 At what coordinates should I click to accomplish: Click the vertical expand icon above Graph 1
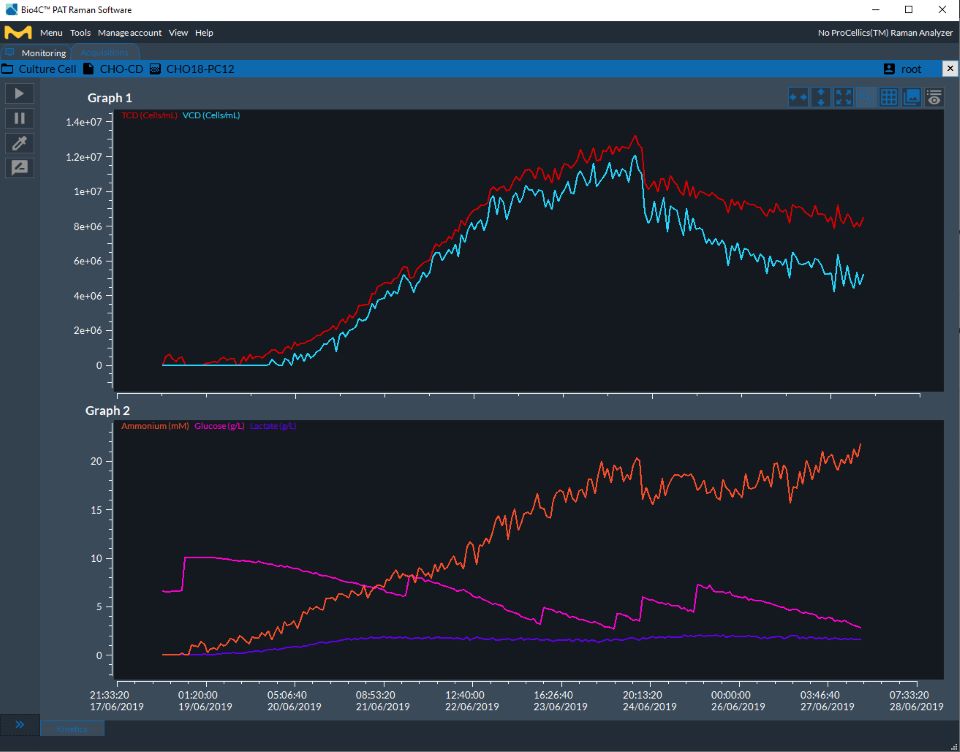(822, 97)
